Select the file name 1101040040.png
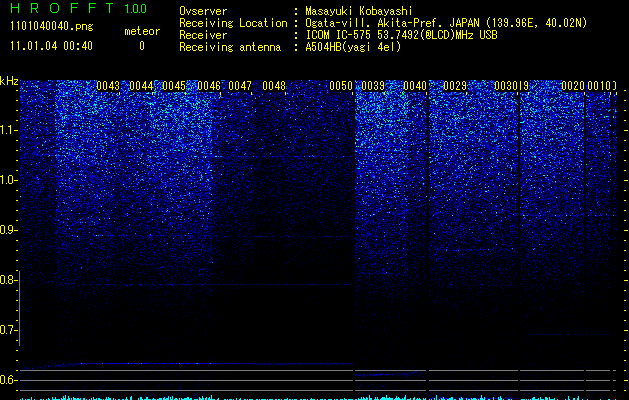The image size is (629, 400). tap(52, 26)
